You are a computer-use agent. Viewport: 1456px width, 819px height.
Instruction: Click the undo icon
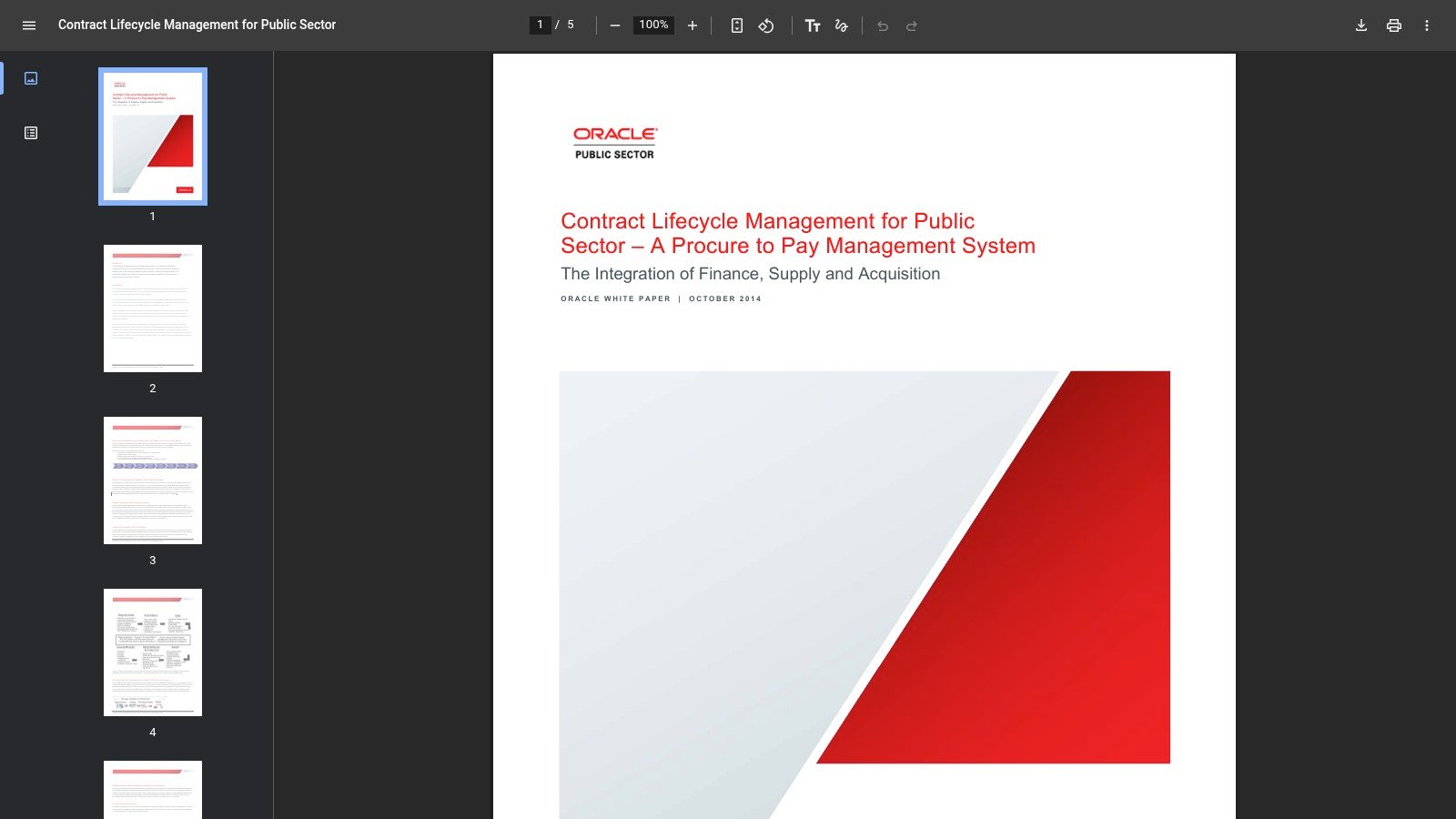click(x=883, y=25)
